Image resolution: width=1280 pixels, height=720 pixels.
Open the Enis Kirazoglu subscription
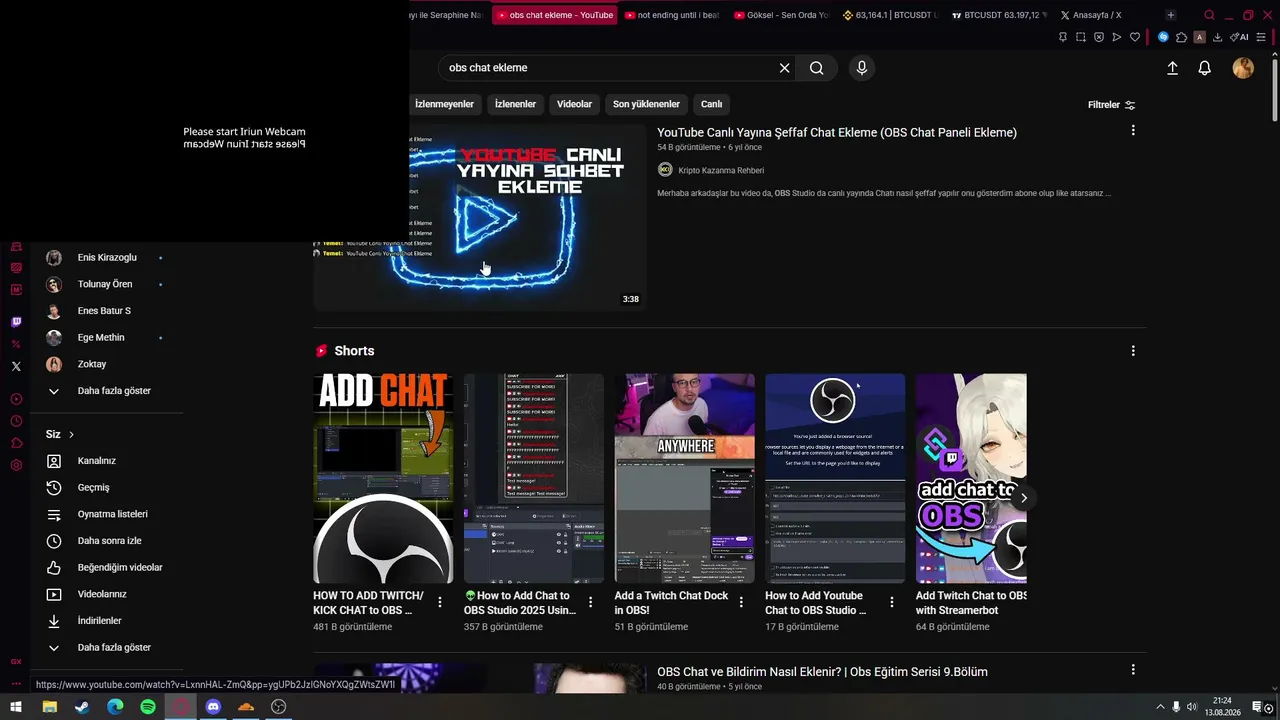pos(107,258)
